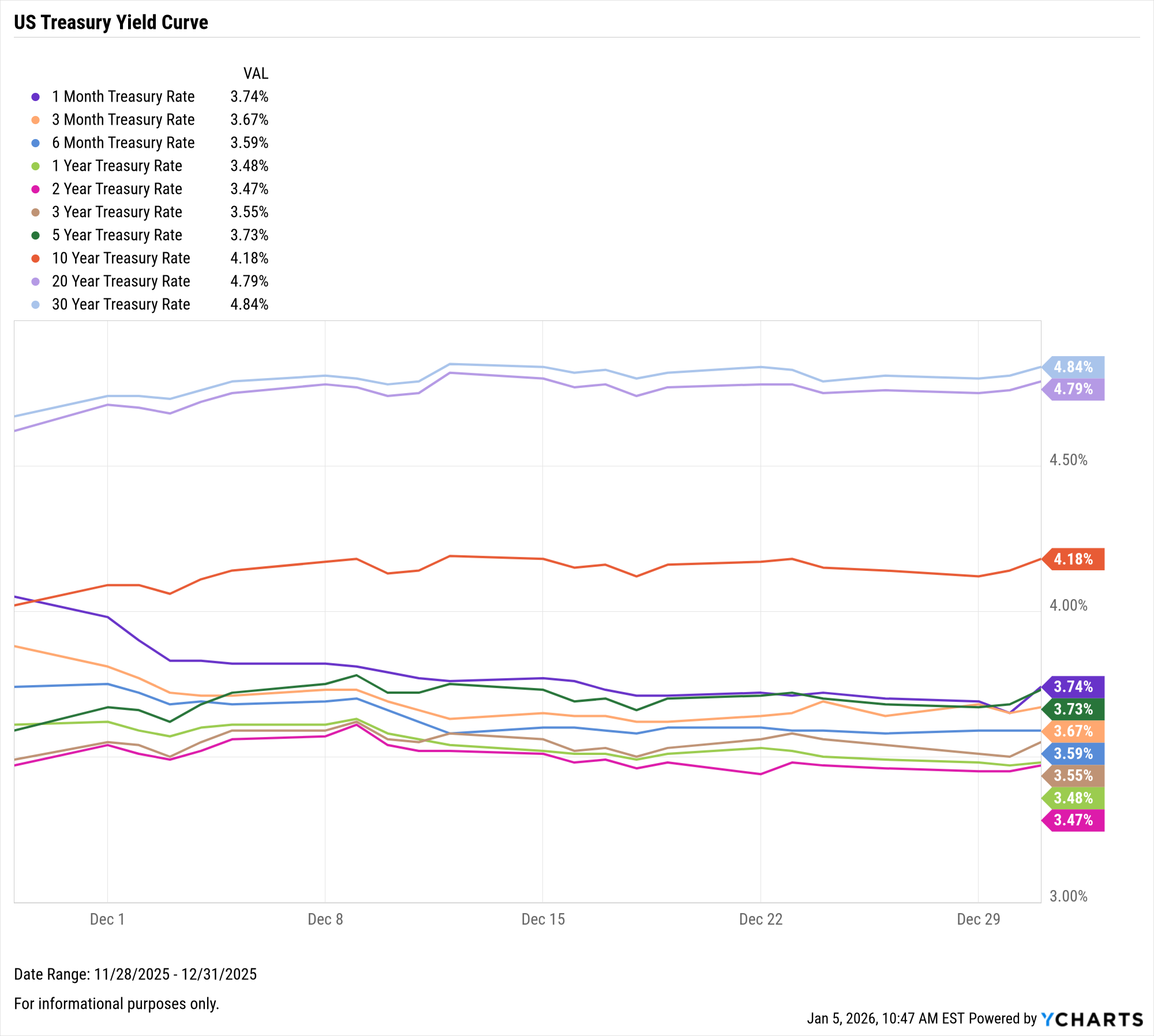This screenshot has width=1154, height=1036.
Task: Click the 3.59% blue value tag
Action: [x=1073, y=754]
